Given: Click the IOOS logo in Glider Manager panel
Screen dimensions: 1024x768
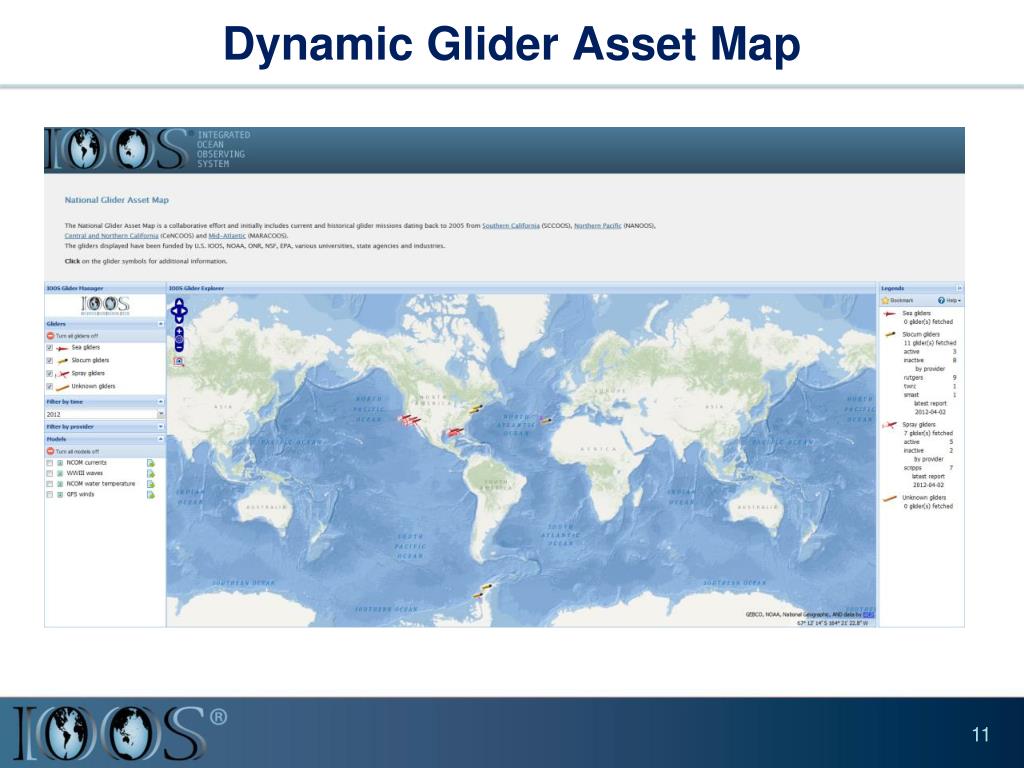Looking at the screenshot, I should point(105,305).
